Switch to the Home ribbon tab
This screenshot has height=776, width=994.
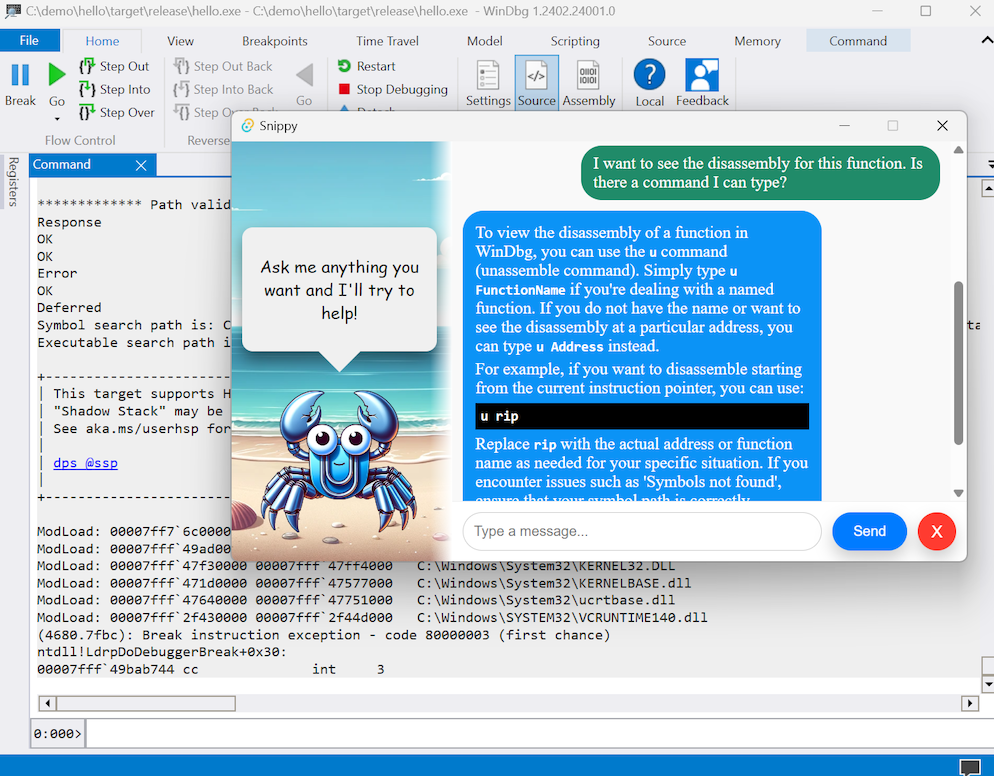tap(102, 41)
